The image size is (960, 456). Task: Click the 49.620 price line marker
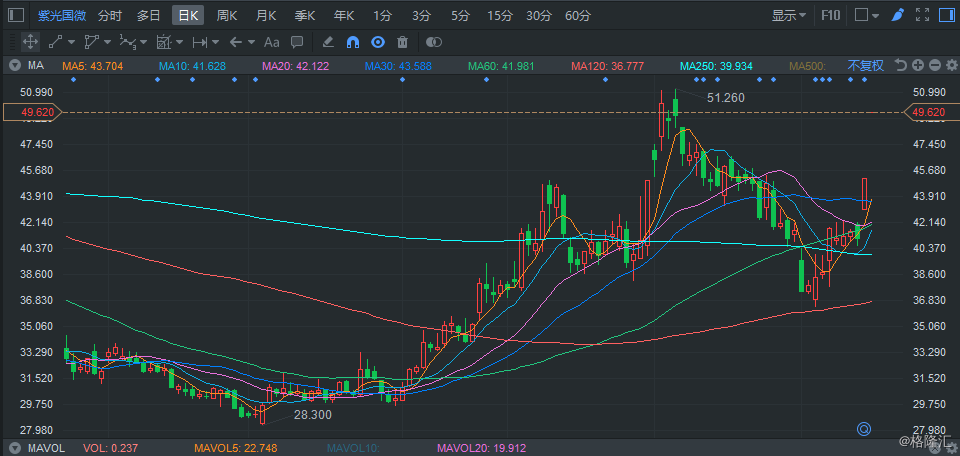22,113
